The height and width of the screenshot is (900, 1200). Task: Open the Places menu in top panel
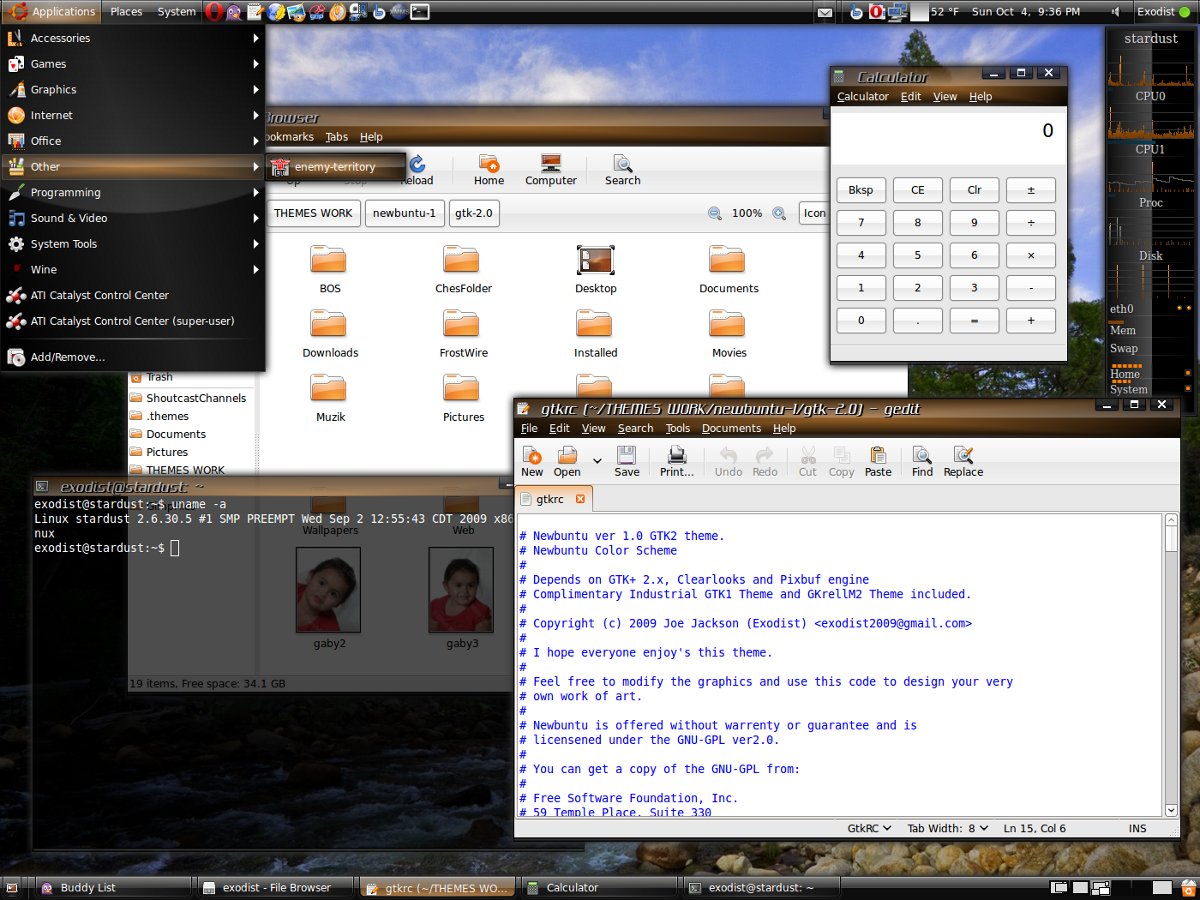(126, 12)
